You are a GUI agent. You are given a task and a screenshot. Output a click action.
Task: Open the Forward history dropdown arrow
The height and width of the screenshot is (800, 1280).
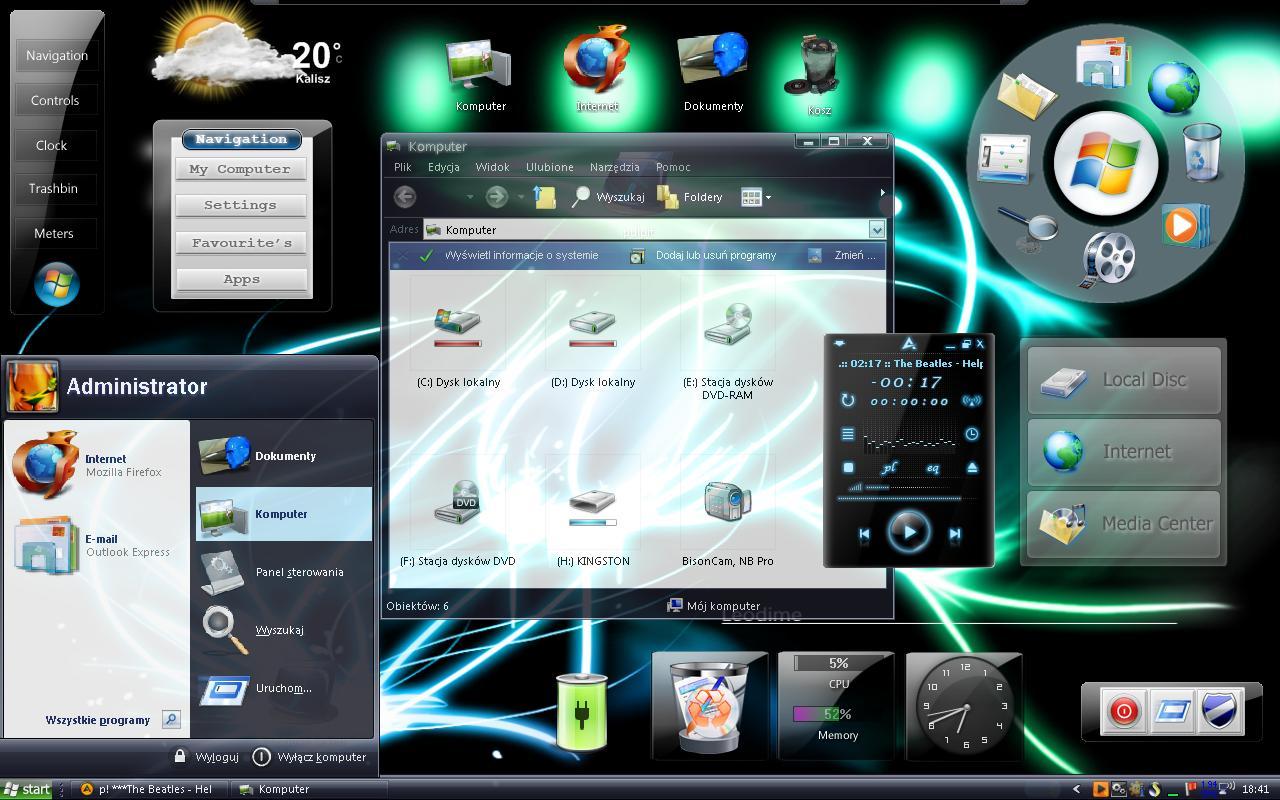521,197
